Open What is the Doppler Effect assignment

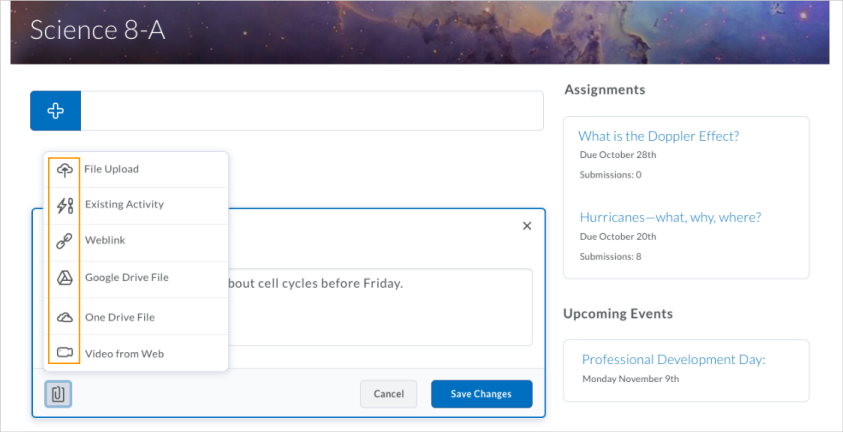pyautogui.click(x=659, y=136)
